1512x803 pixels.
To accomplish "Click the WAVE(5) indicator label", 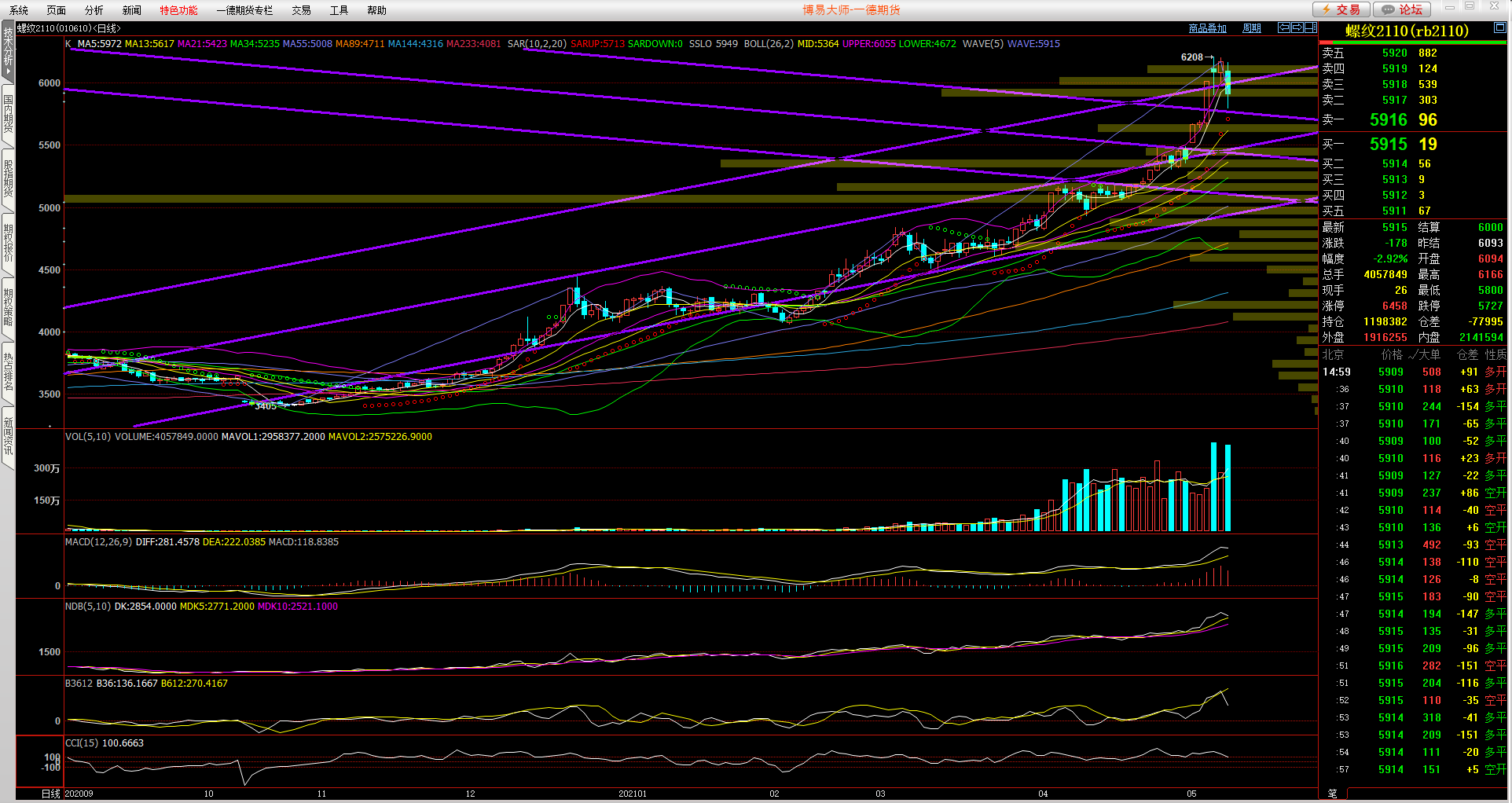I will pos(983,44).
